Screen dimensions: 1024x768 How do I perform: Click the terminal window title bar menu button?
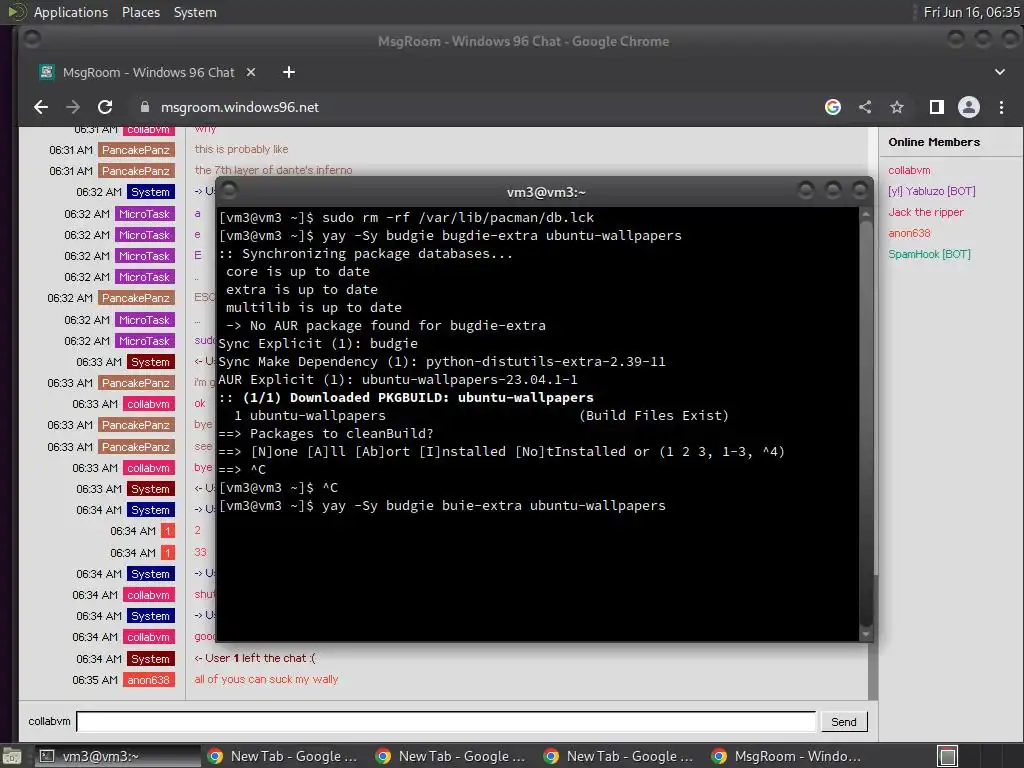[229, 191]
